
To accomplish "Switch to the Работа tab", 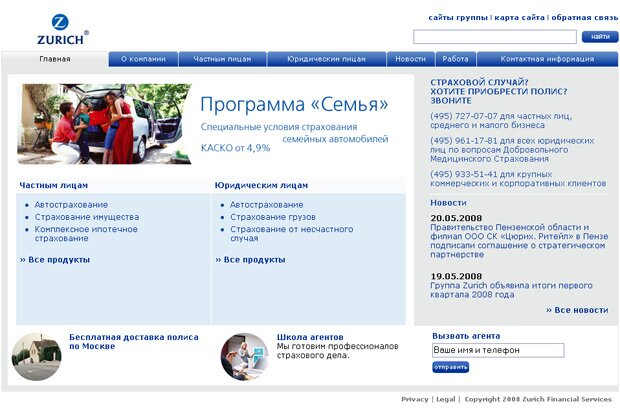I will tap(455, 59).
